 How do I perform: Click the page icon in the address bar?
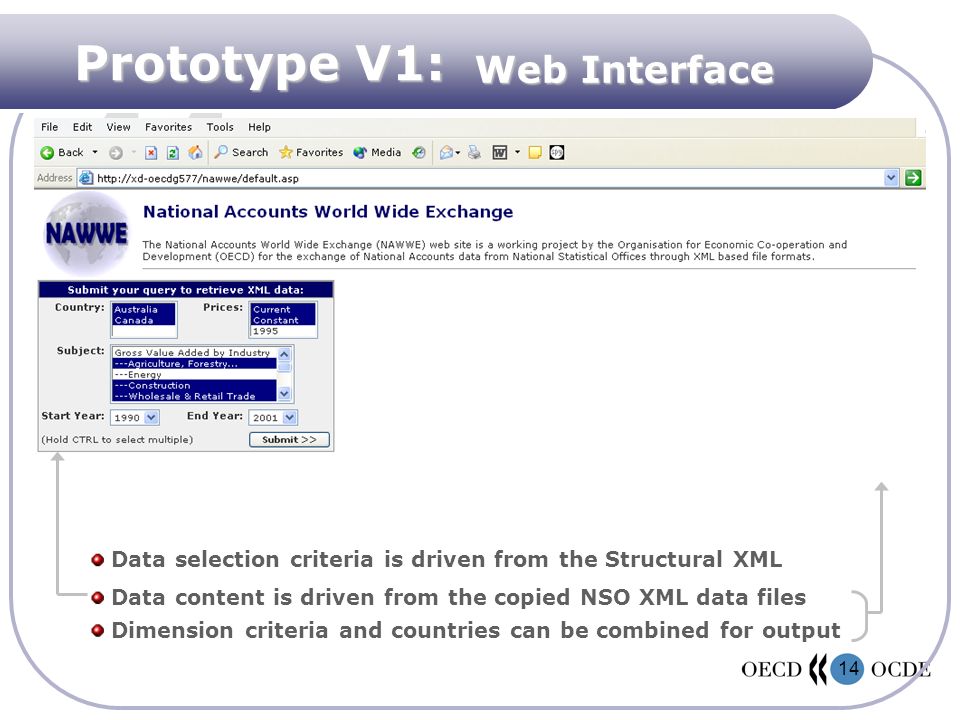click(x=86, y=178)
